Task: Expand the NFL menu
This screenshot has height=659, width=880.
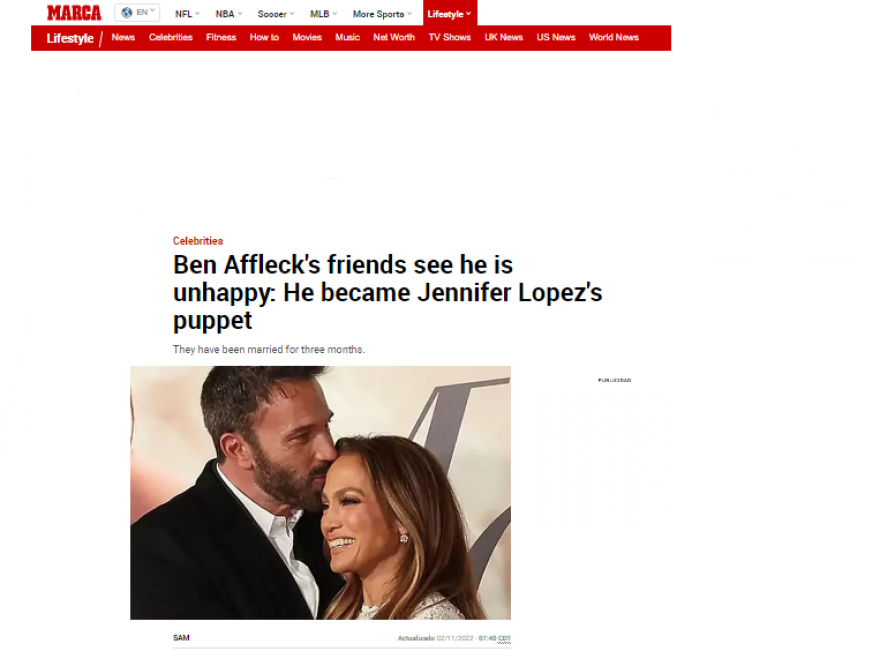Action: click(187, 14)
